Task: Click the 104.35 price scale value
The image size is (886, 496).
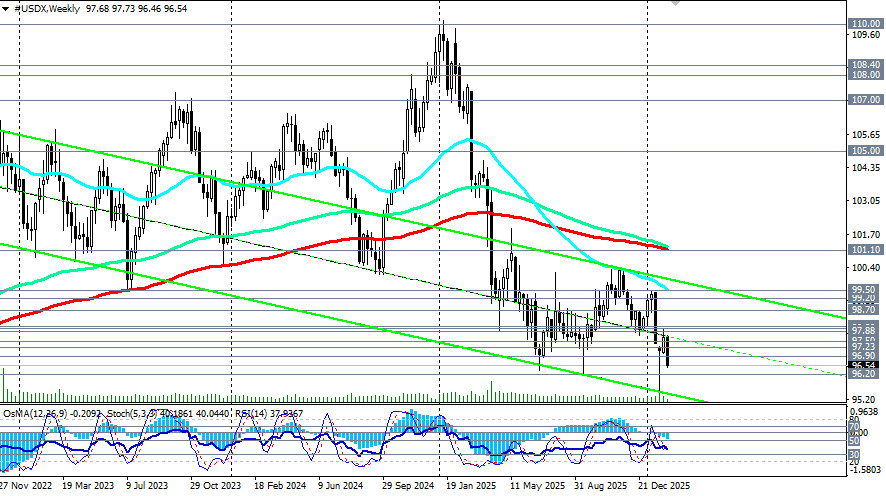Action: tap(865, 168)
